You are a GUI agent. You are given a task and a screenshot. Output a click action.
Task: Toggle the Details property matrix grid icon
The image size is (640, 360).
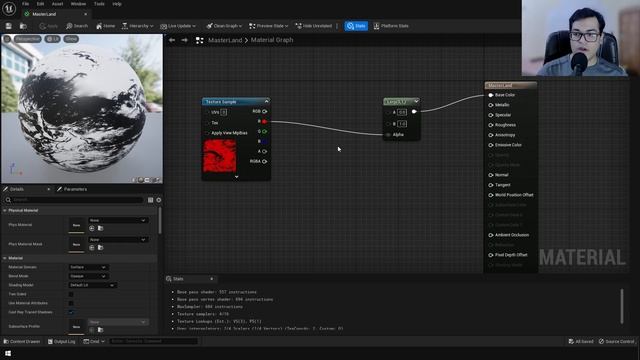tap(150, 200)
